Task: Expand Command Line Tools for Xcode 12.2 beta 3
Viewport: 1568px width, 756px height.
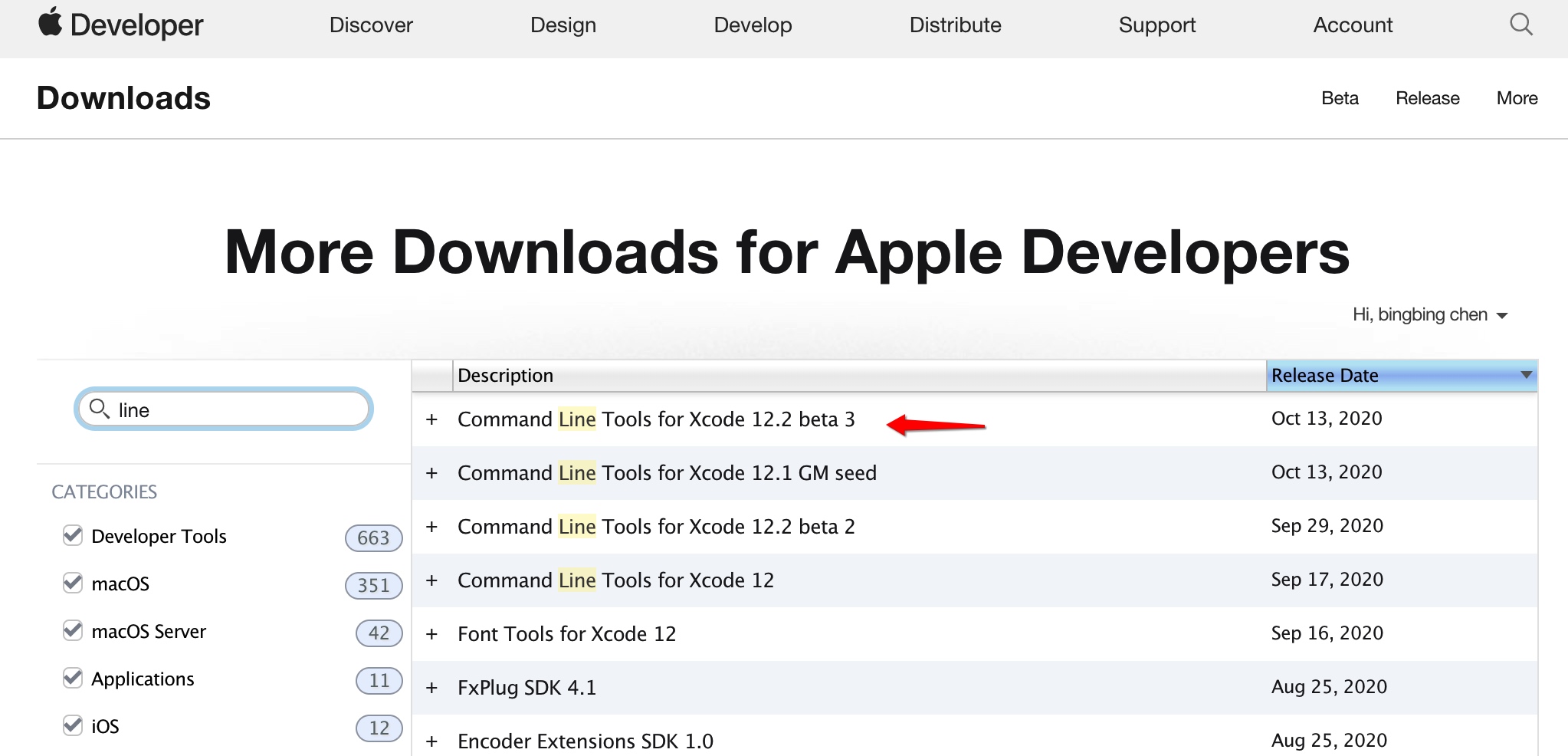Action: (x=432, y=419)
